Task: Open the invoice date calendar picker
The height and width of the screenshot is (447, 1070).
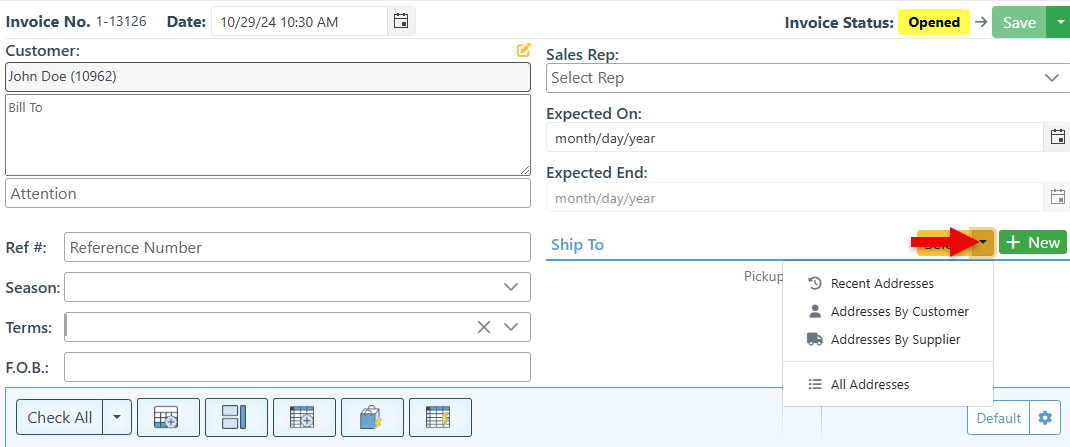Action: click(400, 21)
